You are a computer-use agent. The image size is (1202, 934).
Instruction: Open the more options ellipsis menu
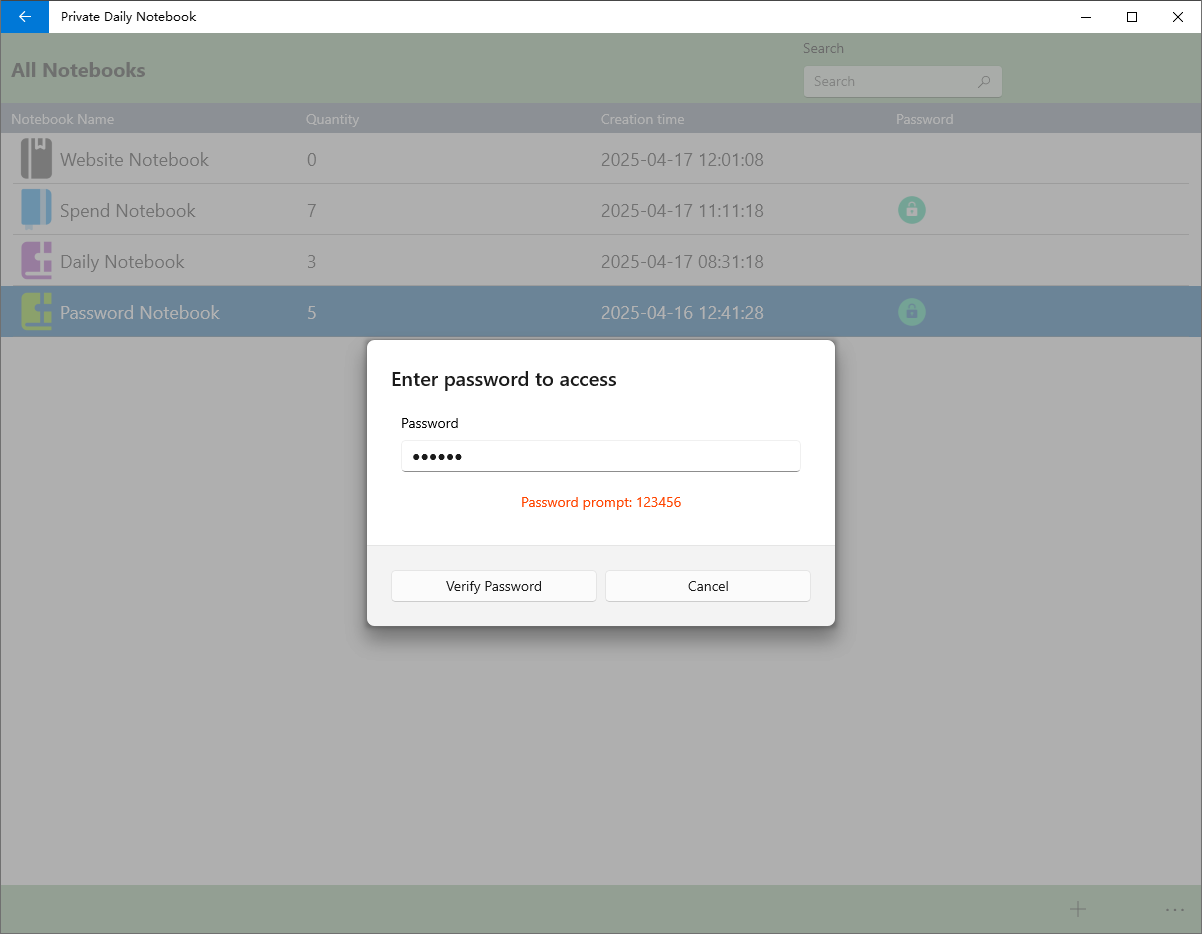point(1175,909)
